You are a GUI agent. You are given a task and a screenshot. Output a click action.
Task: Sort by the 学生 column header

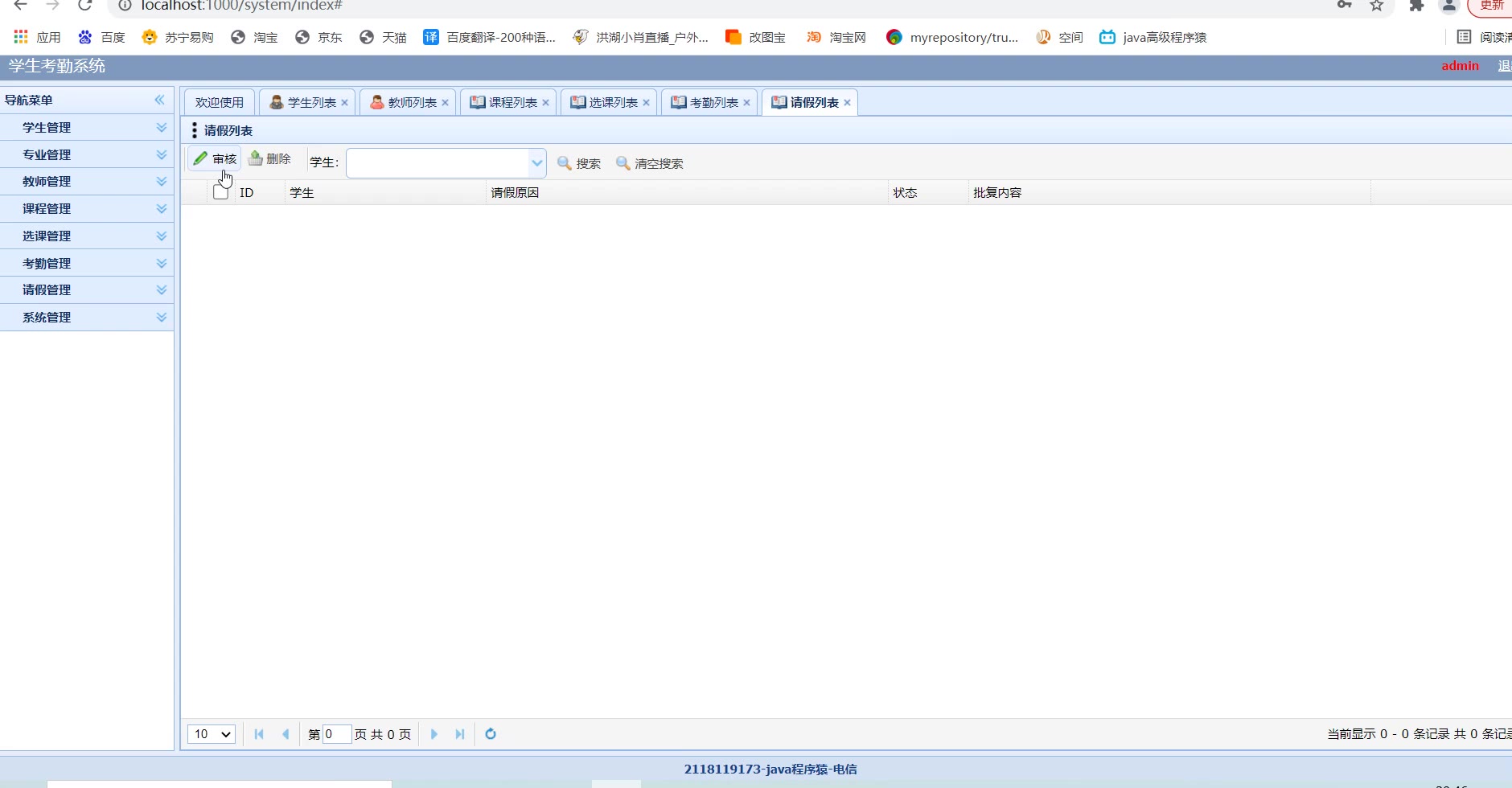386,193
